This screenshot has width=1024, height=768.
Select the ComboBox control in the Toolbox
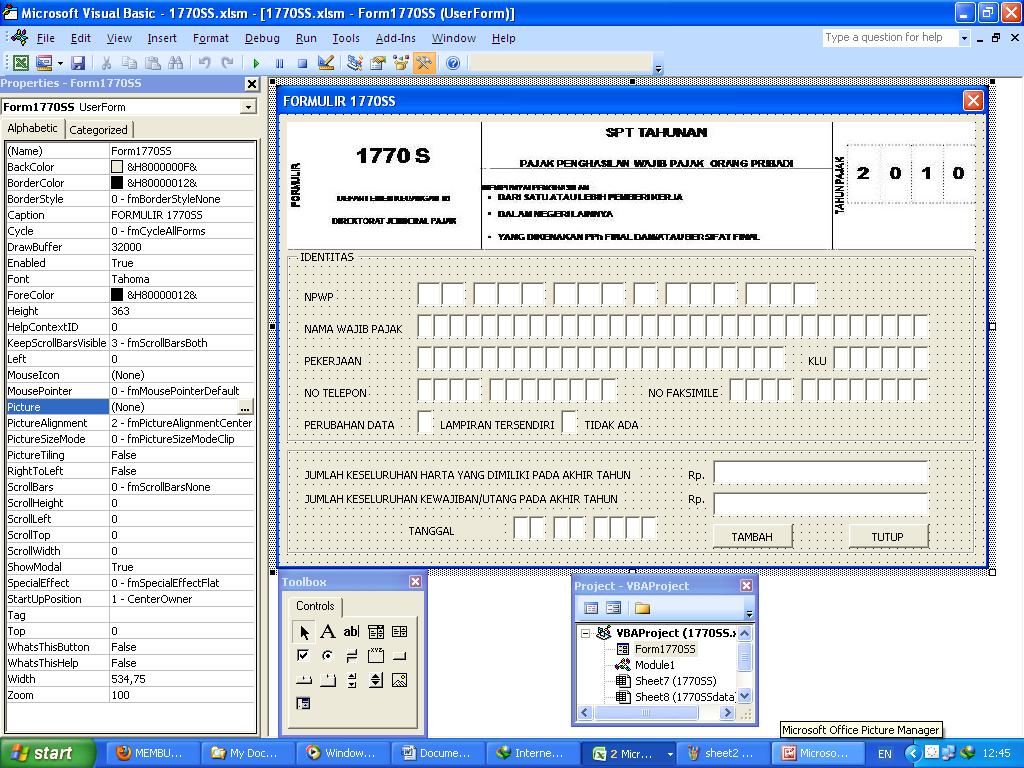pyautogui.click(x=376, y=633)
